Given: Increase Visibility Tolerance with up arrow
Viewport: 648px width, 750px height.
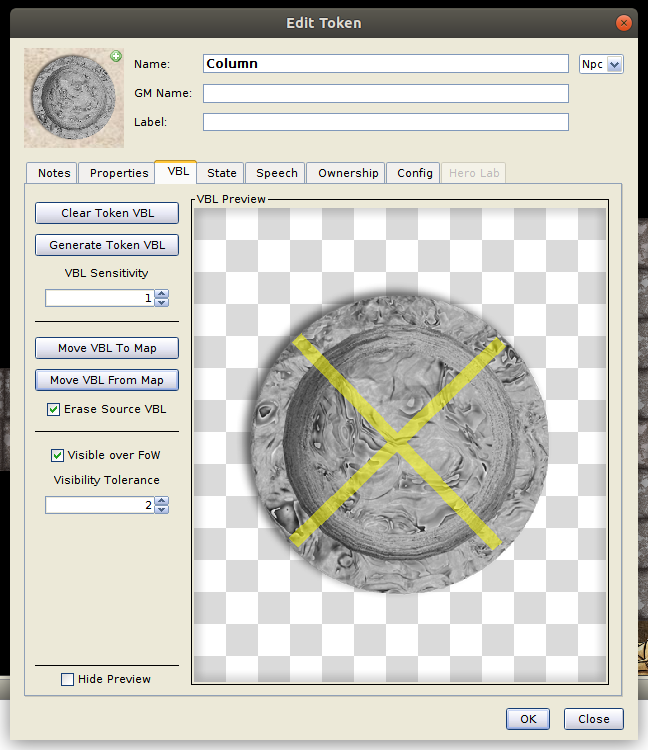Looking at the screenshot, I should tap(162, 501).
